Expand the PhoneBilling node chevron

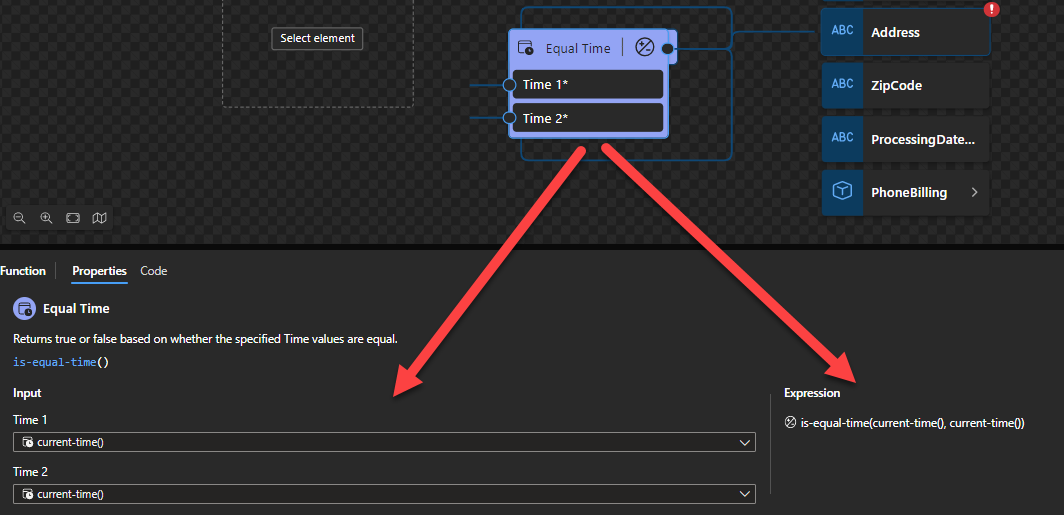coord(974,192)
